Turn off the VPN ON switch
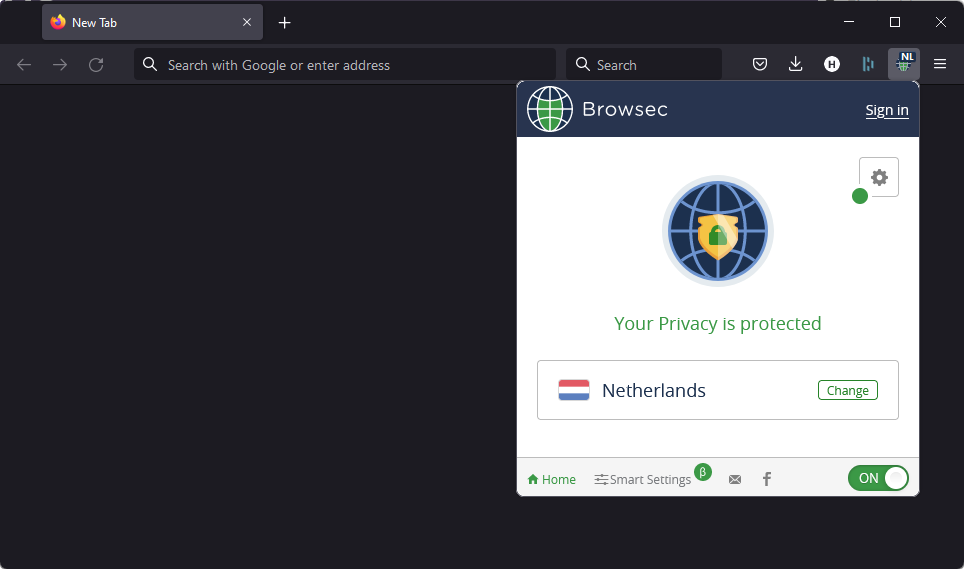 [x=878, y=478]
